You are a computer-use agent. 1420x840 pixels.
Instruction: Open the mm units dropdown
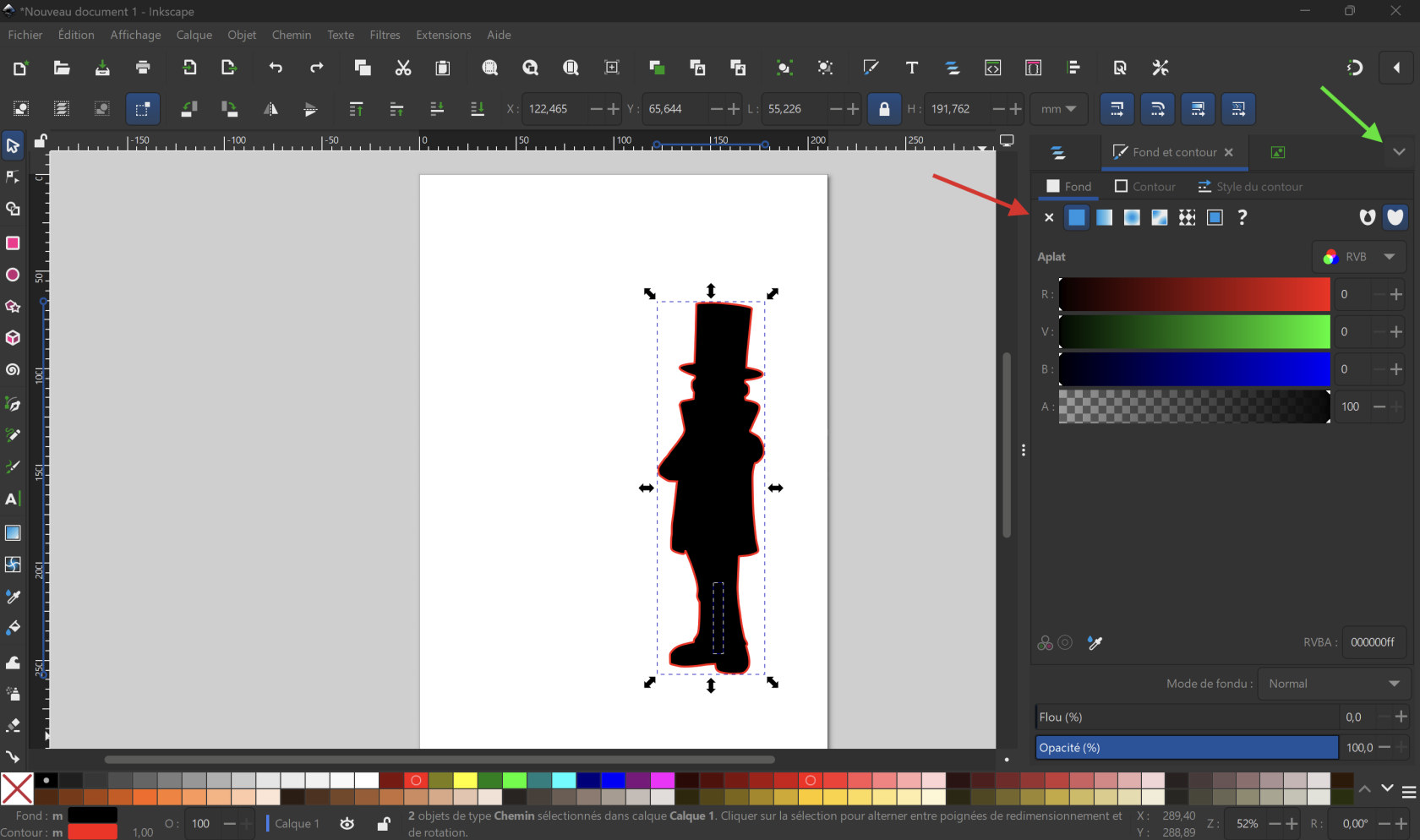(1058, 109)
